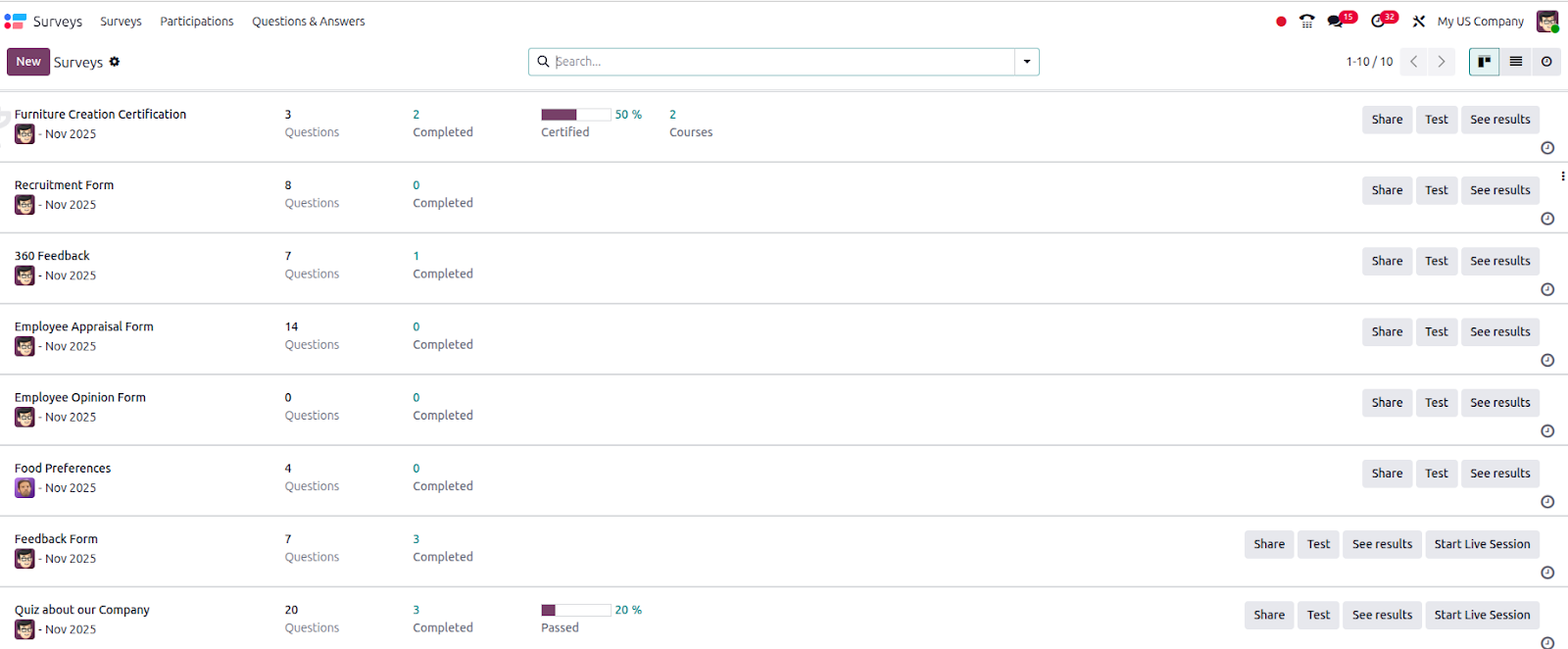This screenshot has height=649, width=1568.
Task: Open the activities clock icon with badge 32
Action: tap(1380, 22)
